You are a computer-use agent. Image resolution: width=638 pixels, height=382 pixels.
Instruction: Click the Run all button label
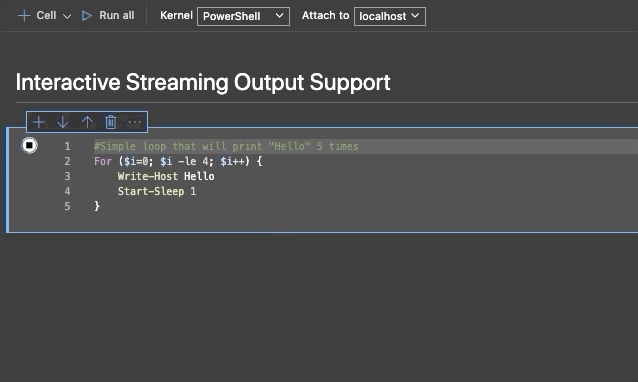click(116, 15)
